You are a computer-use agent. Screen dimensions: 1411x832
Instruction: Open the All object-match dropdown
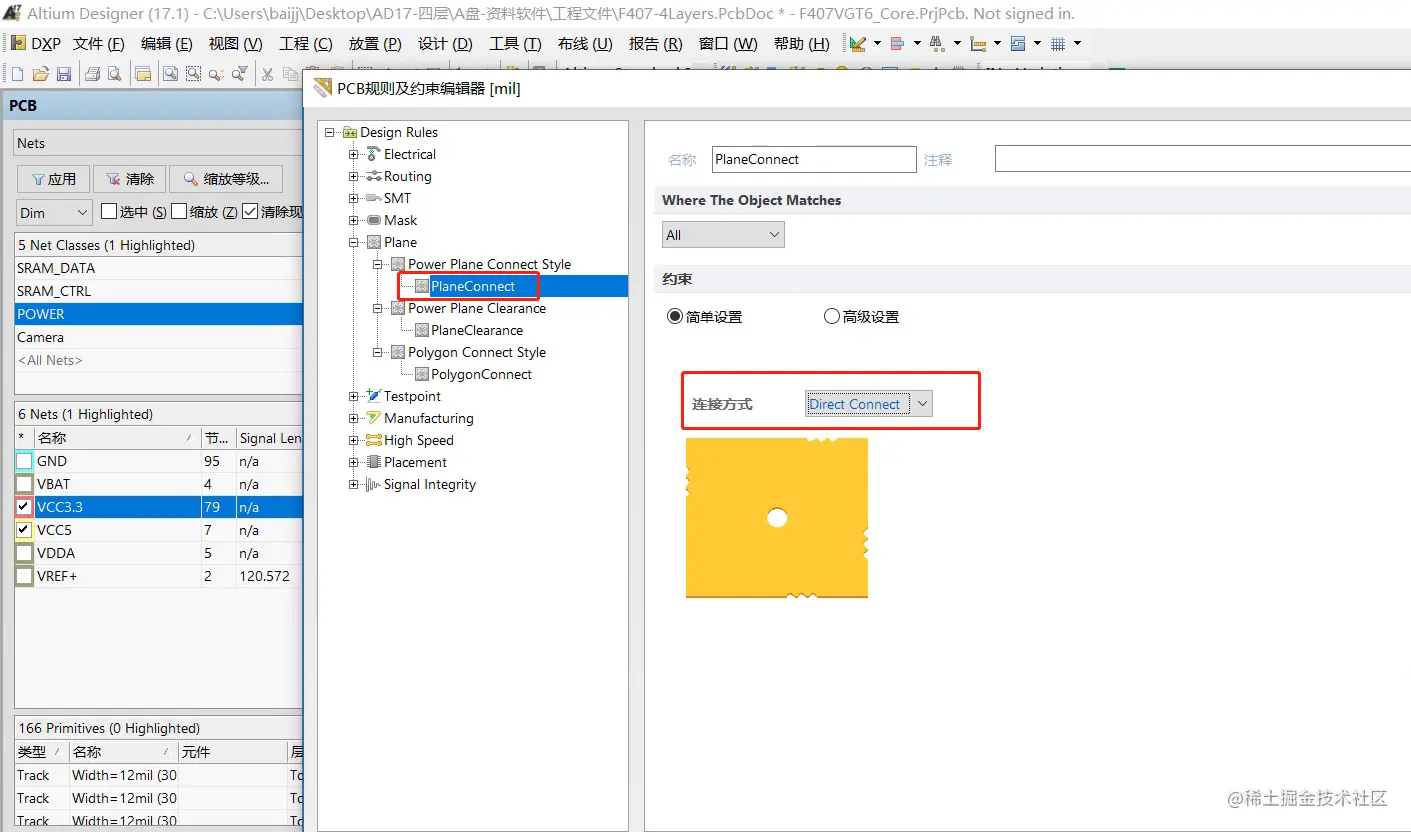(723, 235)
